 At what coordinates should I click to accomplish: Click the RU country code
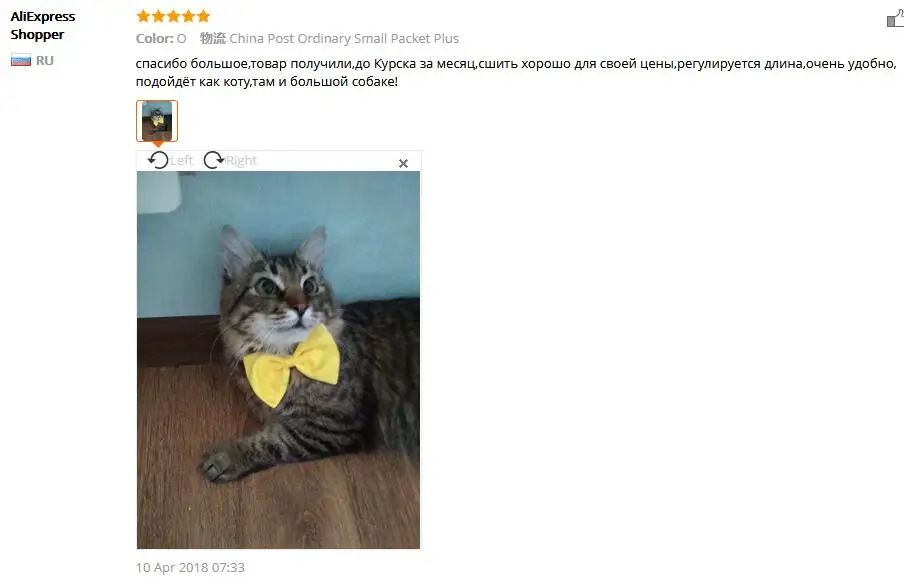[44, 61]
